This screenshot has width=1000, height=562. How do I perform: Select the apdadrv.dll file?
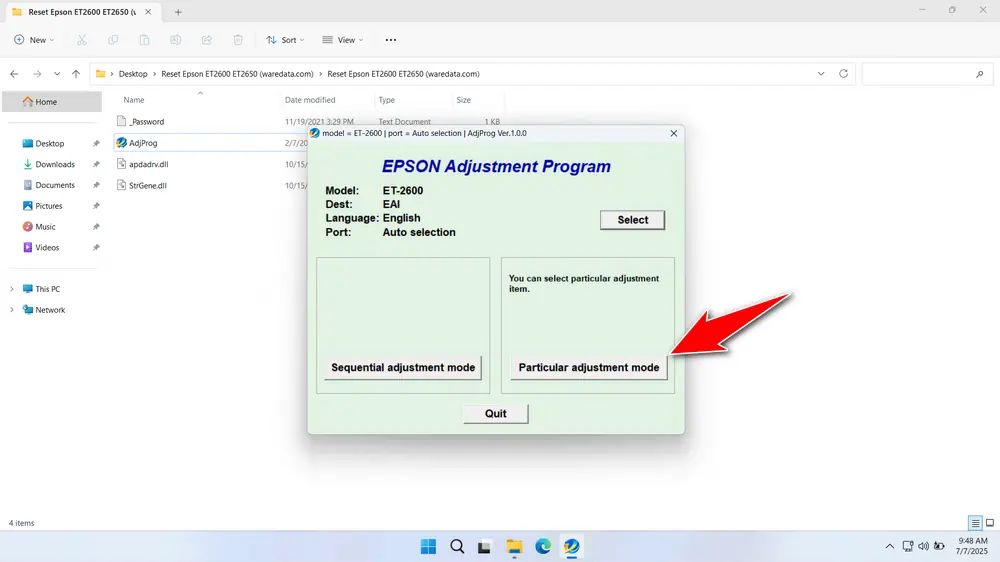coord(149,165)
